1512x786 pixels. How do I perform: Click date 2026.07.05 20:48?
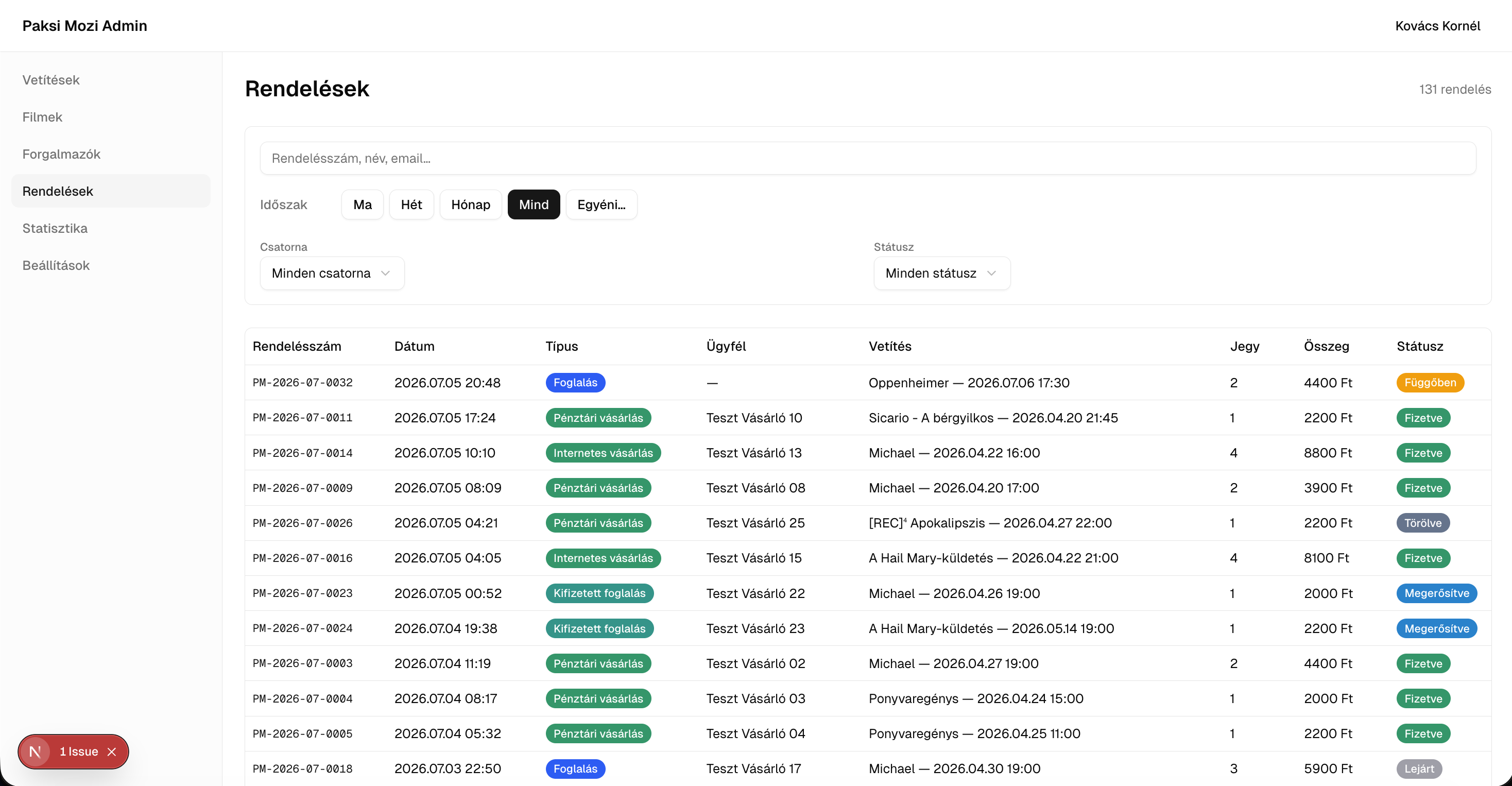tap(447, 383)
